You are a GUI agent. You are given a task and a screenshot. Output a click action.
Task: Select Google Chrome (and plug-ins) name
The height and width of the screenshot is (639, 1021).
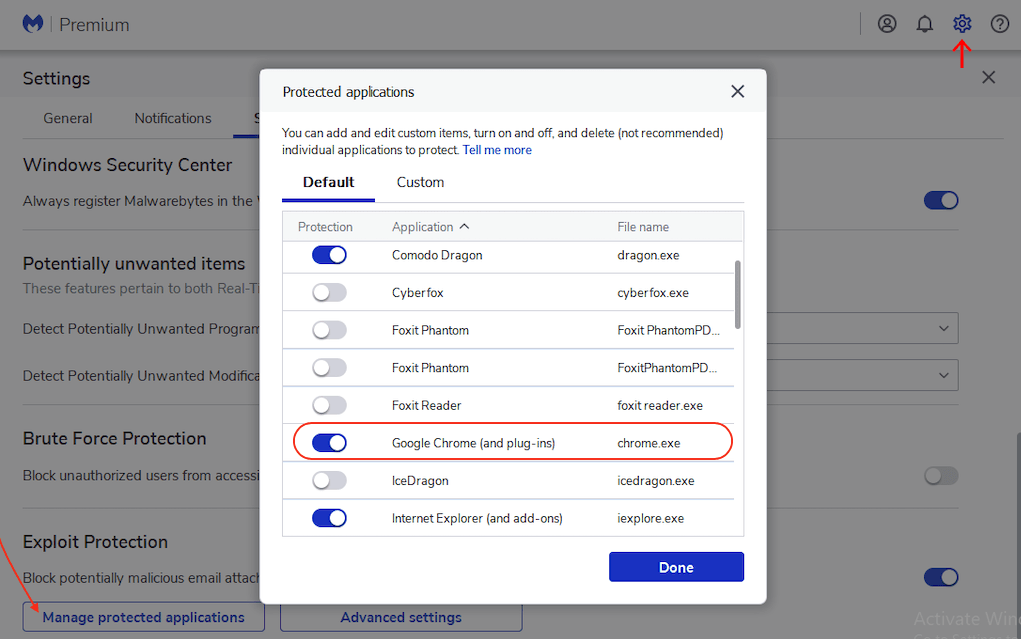coord(473,443)
